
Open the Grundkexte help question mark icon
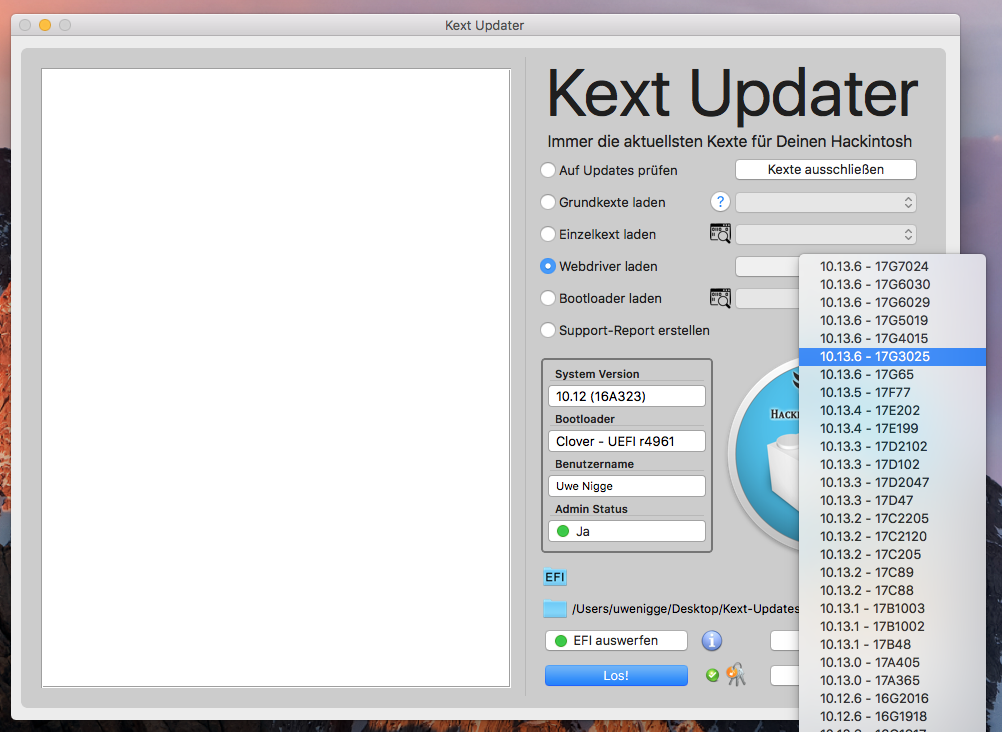coord(720,202)
